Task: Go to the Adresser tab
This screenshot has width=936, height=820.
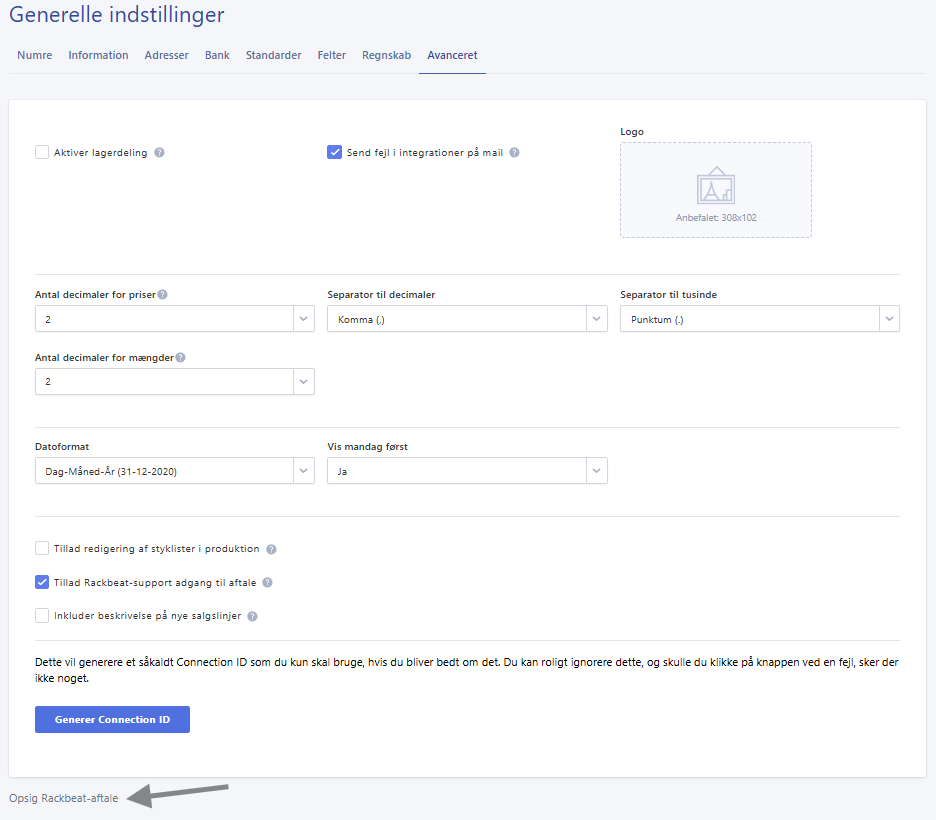Action: coord(166,55)
